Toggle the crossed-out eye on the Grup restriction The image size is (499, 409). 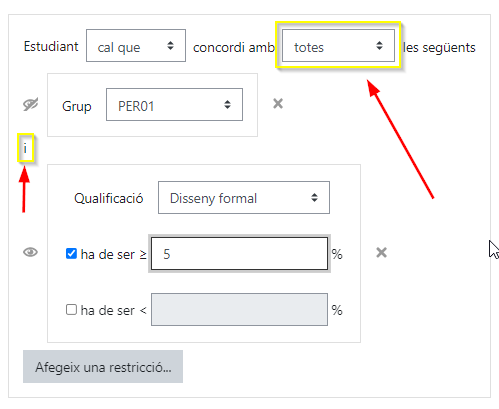tap(31, 104)
